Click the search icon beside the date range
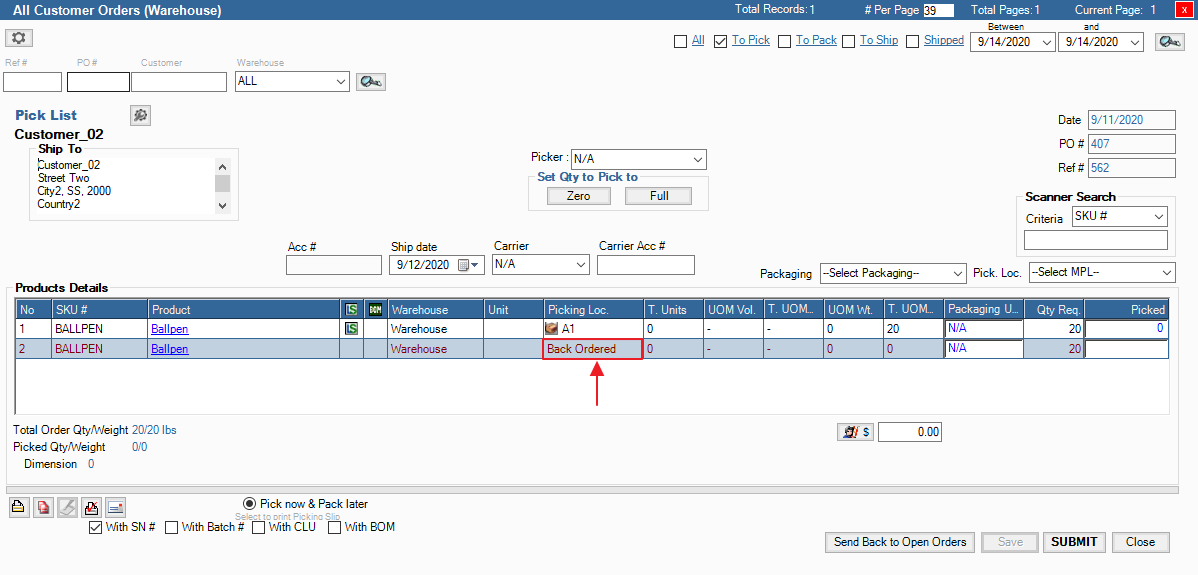The height and width of the screenshot is (575, 1198). click(1169, 42)
